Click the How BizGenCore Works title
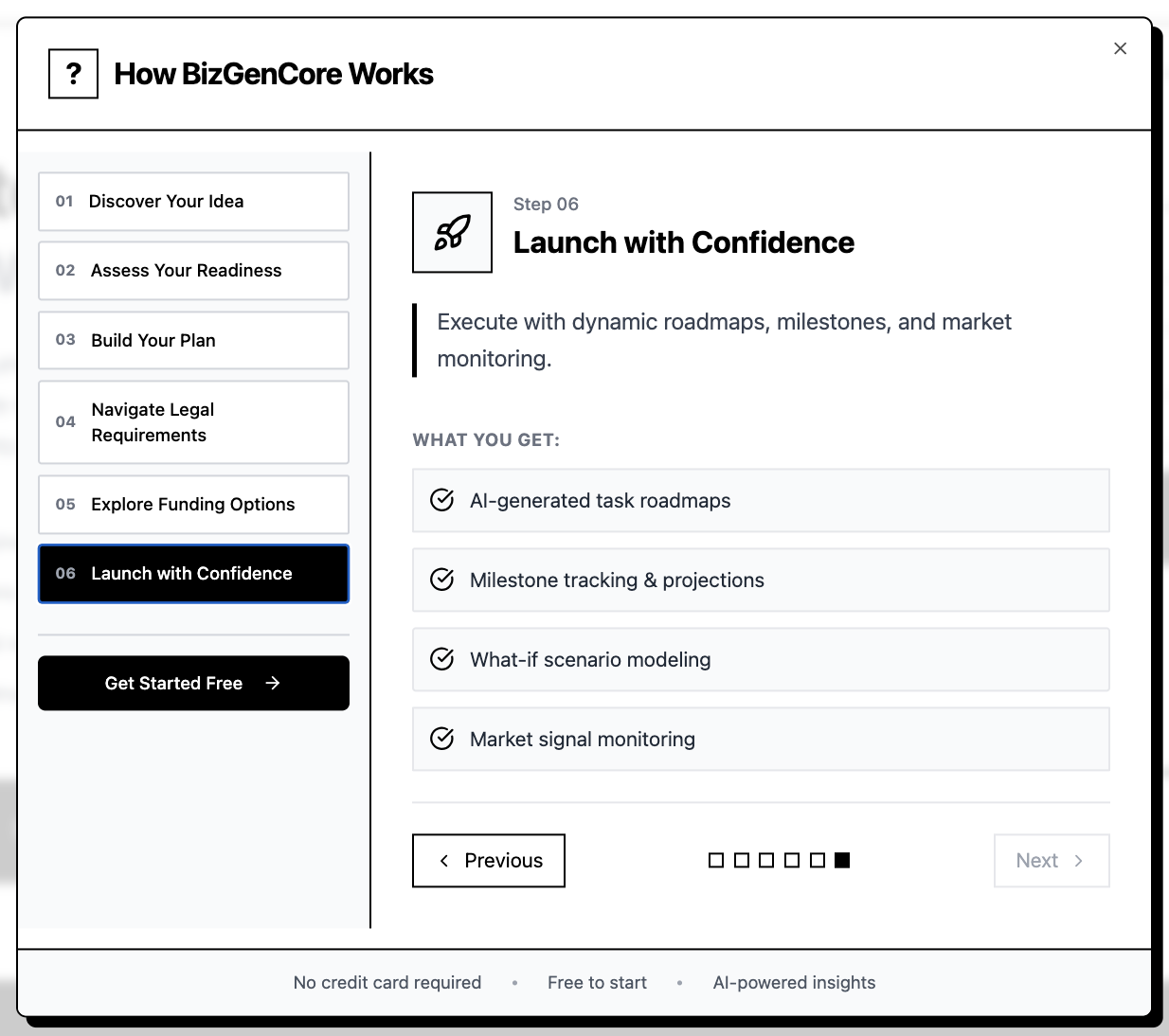Viewport: 1169px width, 1036px height. click(x=274, y=74)
